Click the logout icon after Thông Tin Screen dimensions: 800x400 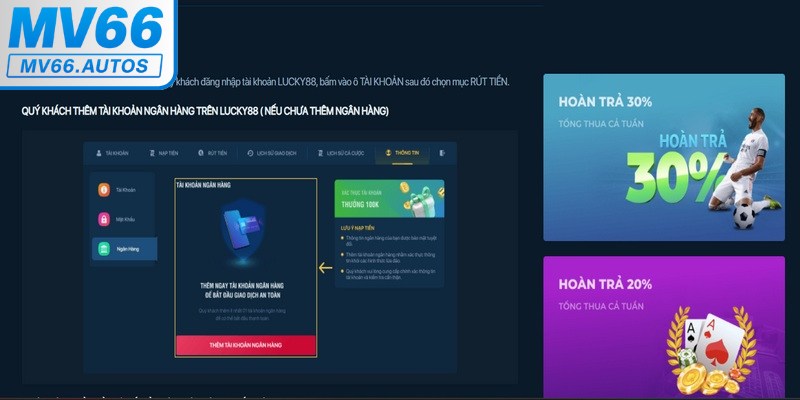click(x=442, y=153)
